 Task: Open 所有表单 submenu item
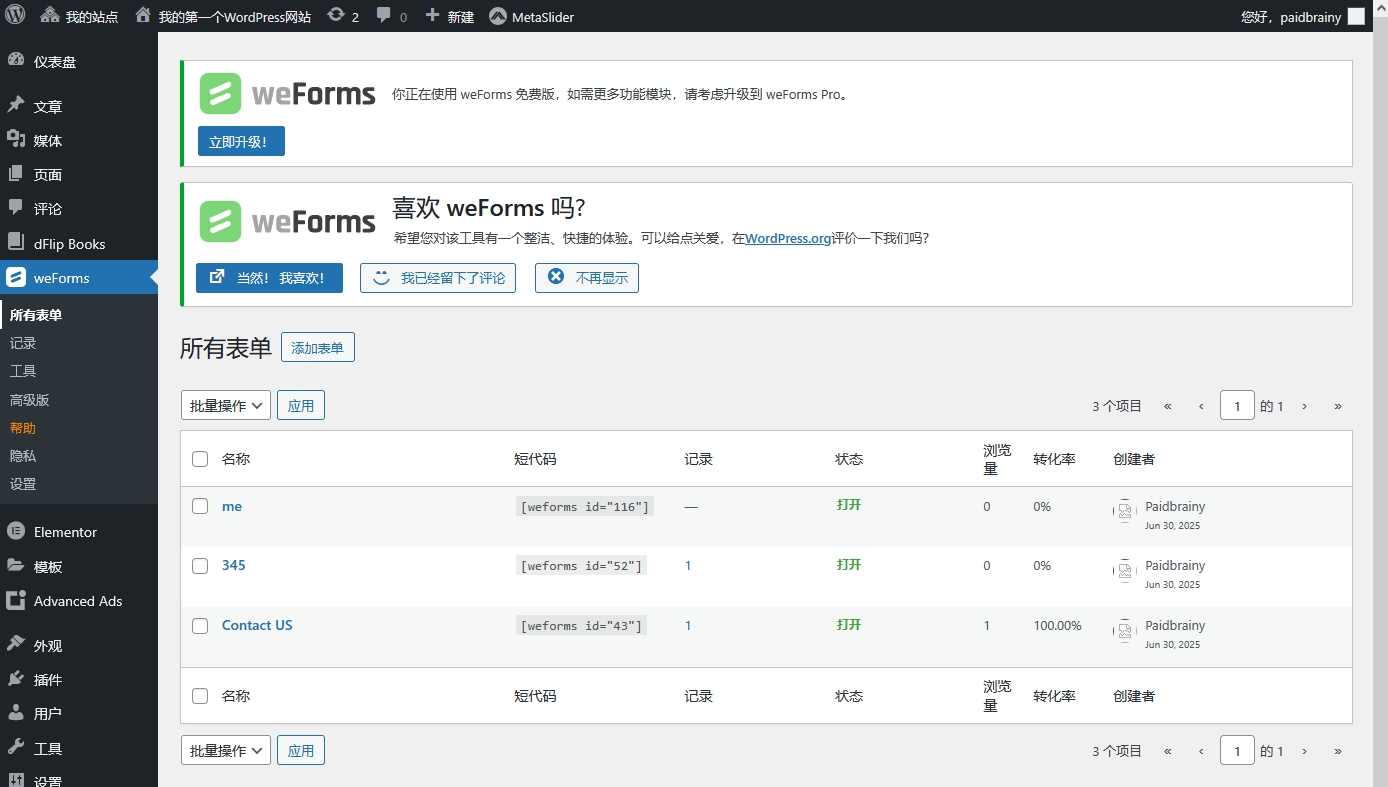pyautogui.click(x=36, y=315)
